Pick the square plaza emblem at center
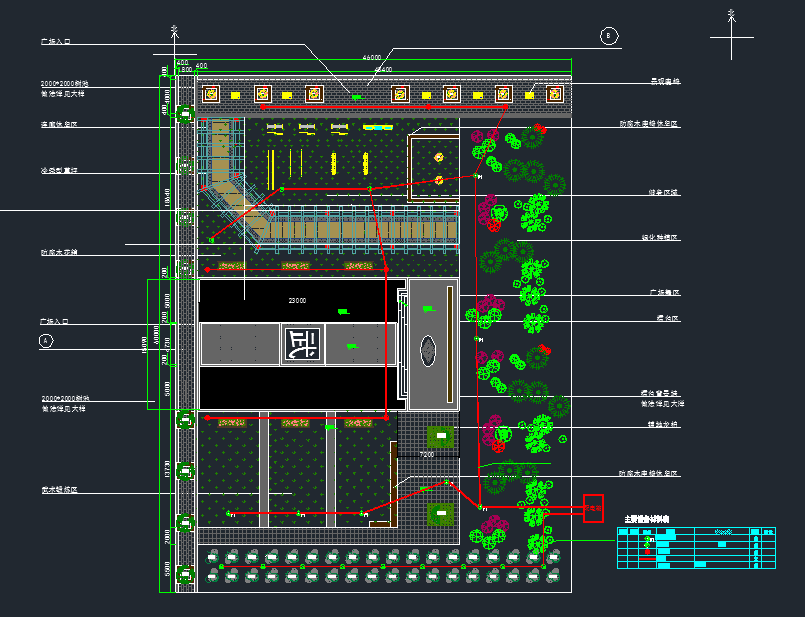This screenshot has height=617, width=805. 302,344
